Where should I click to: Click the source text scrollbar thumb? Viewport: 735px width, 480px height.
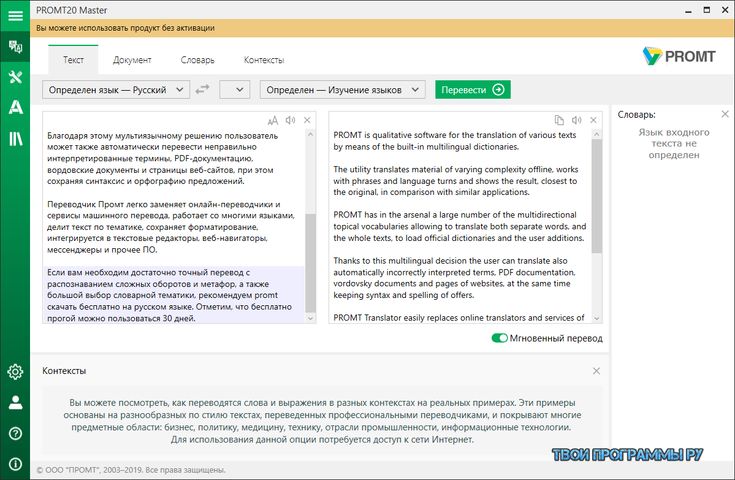click(x=310, y=263)
